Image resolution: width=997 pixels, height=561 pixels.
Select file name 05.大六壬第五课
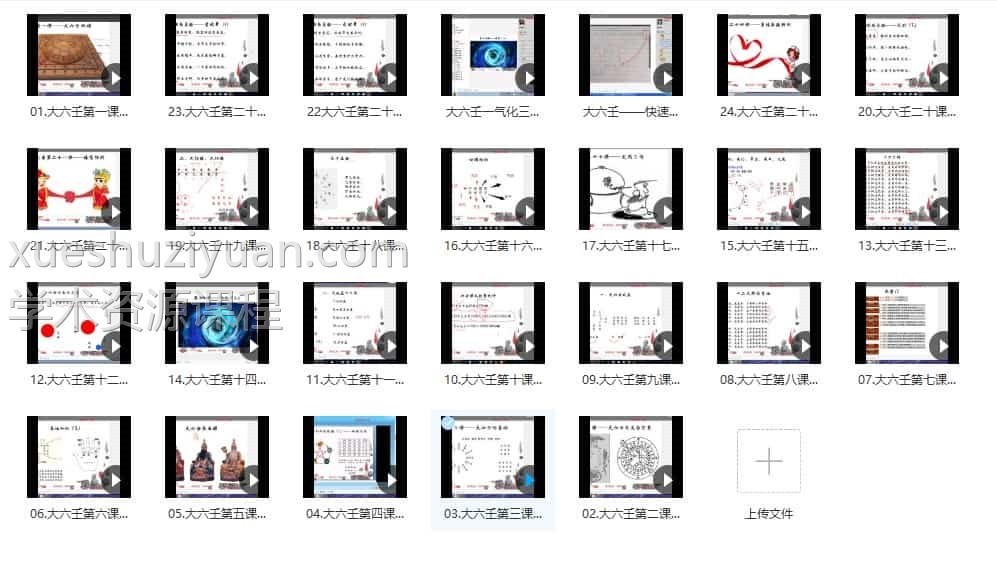point(217,514)
